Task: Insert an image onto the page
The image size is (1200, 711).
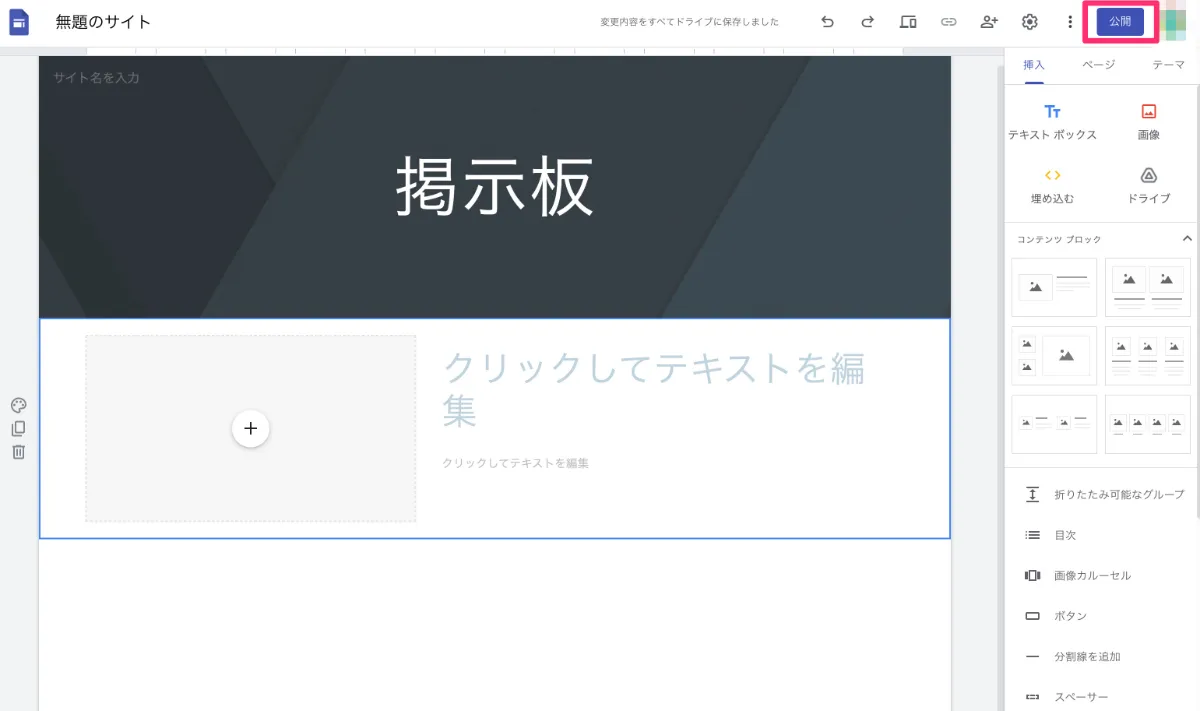Action: tap(1147, 119)
